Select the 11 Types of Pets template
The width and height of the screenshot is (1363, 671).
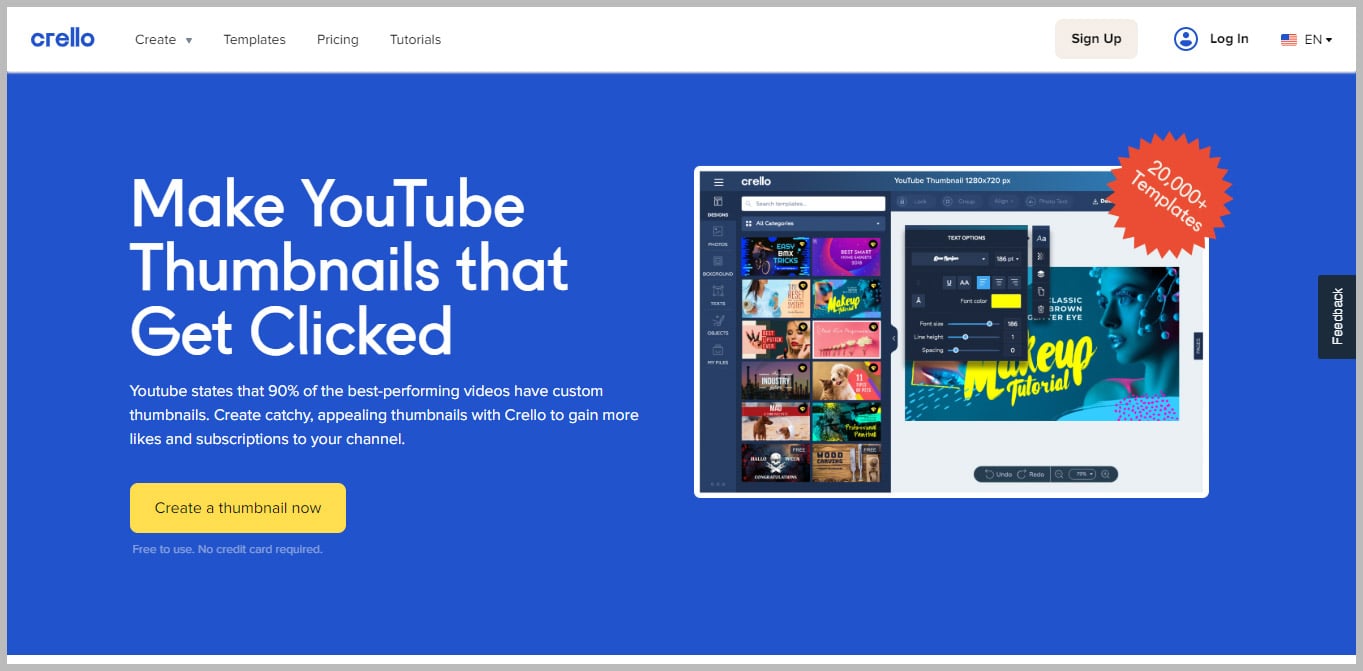[846, 381]
